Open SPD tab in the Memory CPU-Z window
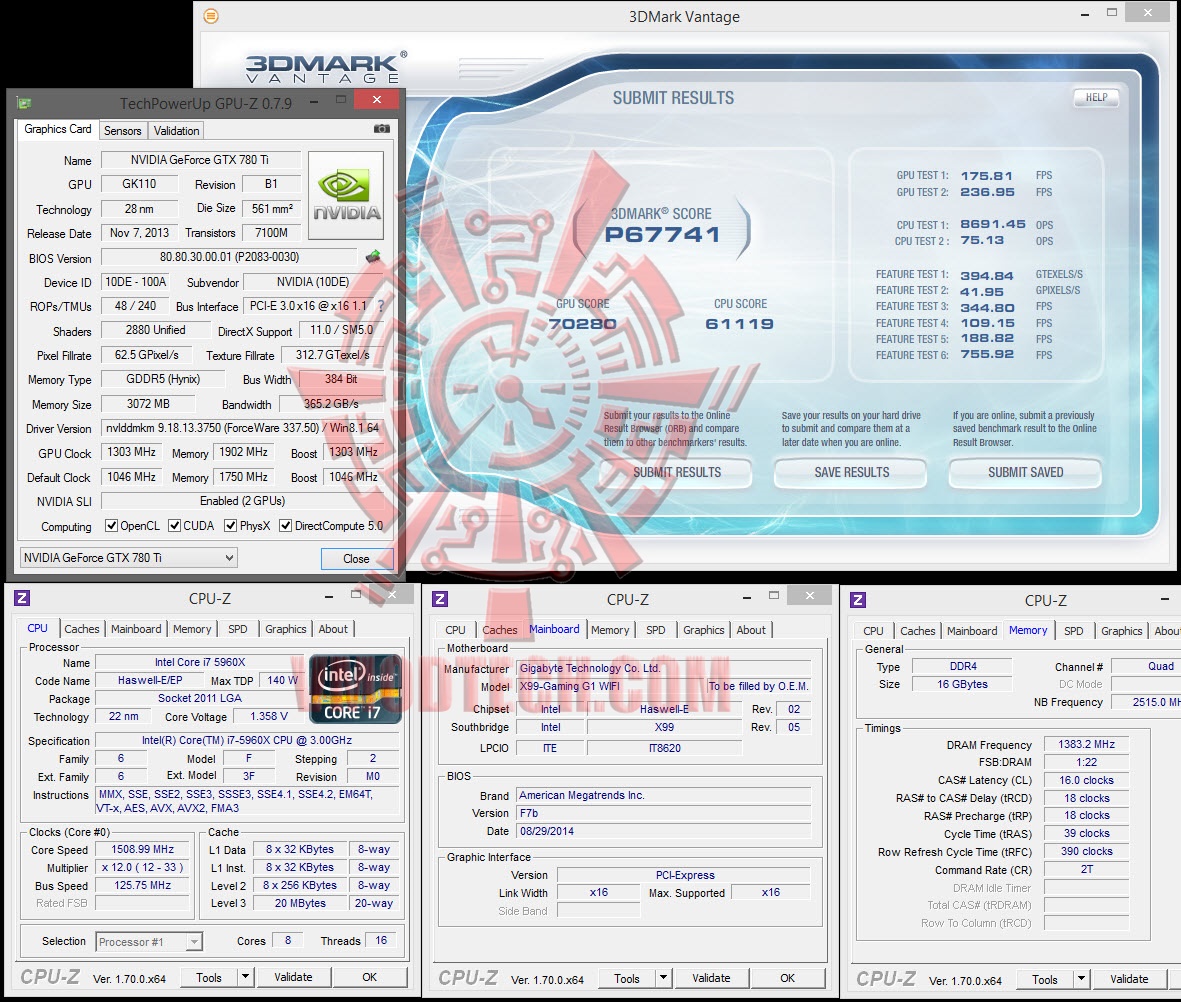The image size is (1181, 1002). (x=1073, y=631)
